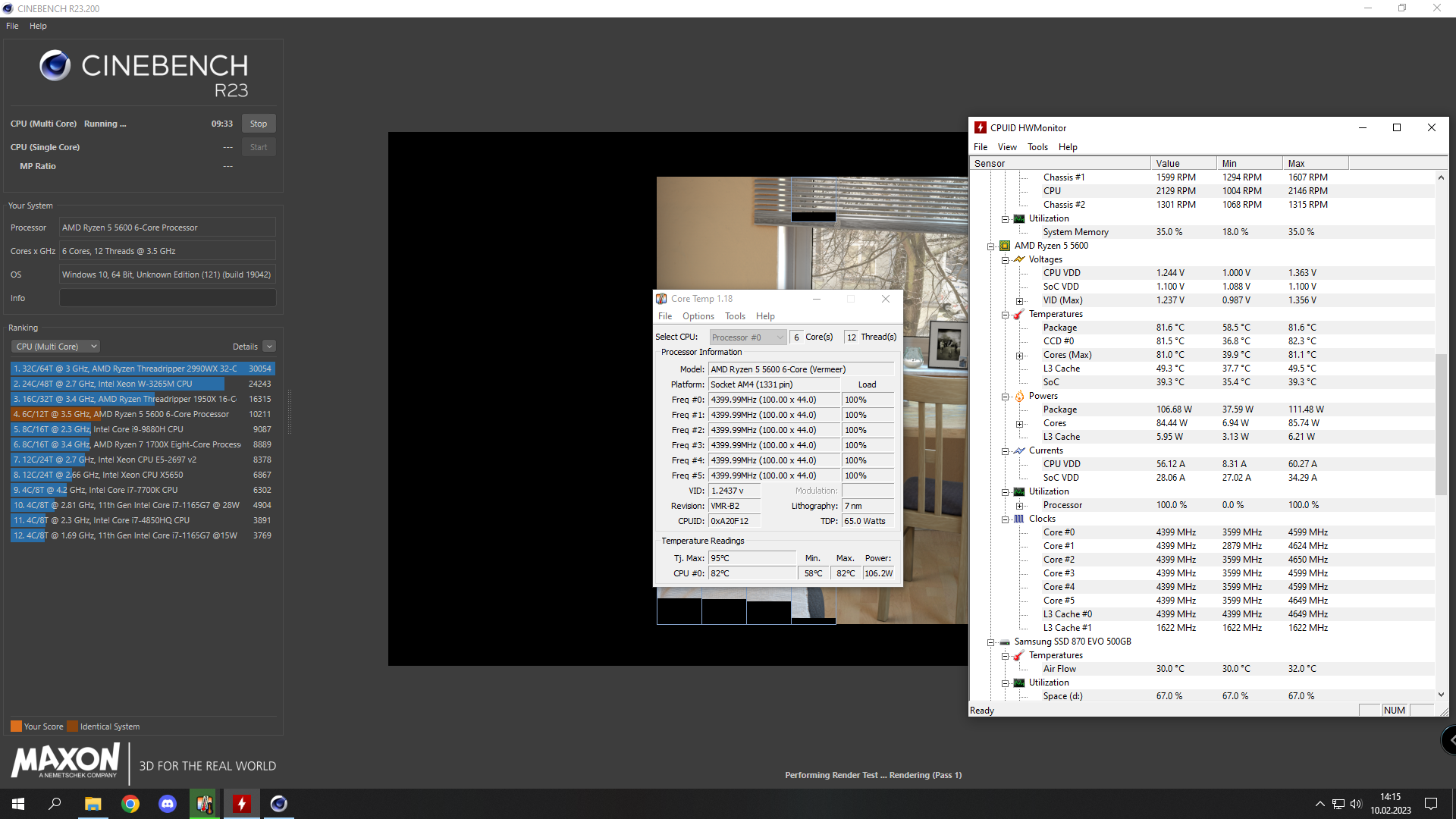Switch to Core Temp taskbar icon
1456x819 pixels.
(x=205, y=804)
